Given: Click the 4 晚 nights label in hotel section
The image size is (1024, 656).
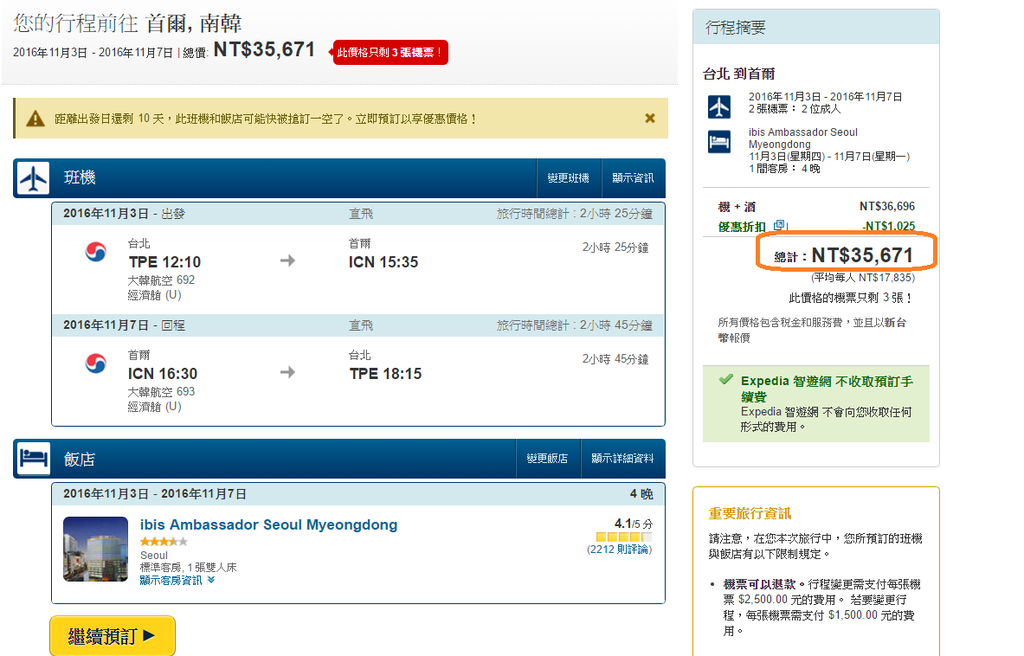Looking at the screenshot, I should [641, 494].
